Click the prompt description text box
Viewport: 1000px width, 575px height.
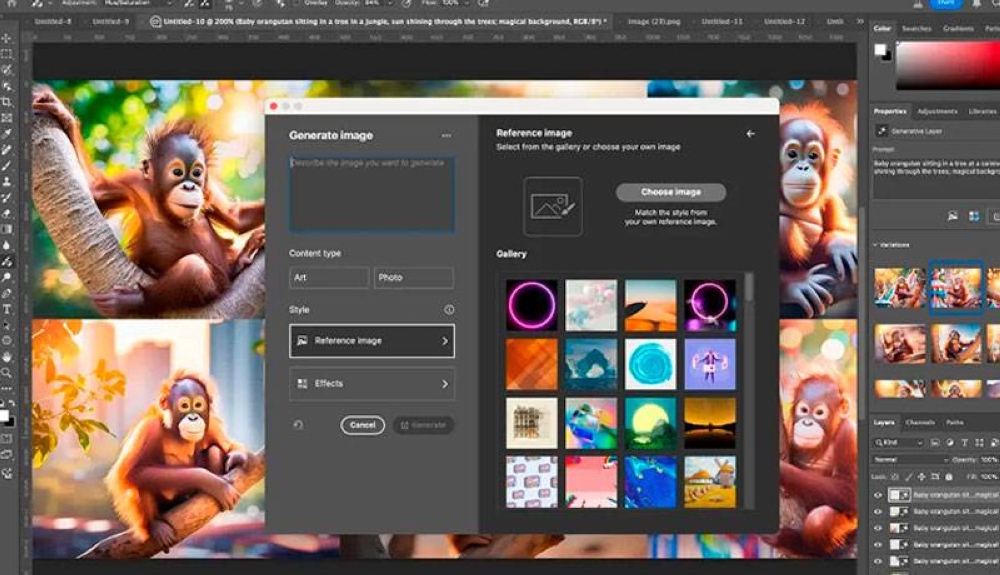[x=372, y=193]
